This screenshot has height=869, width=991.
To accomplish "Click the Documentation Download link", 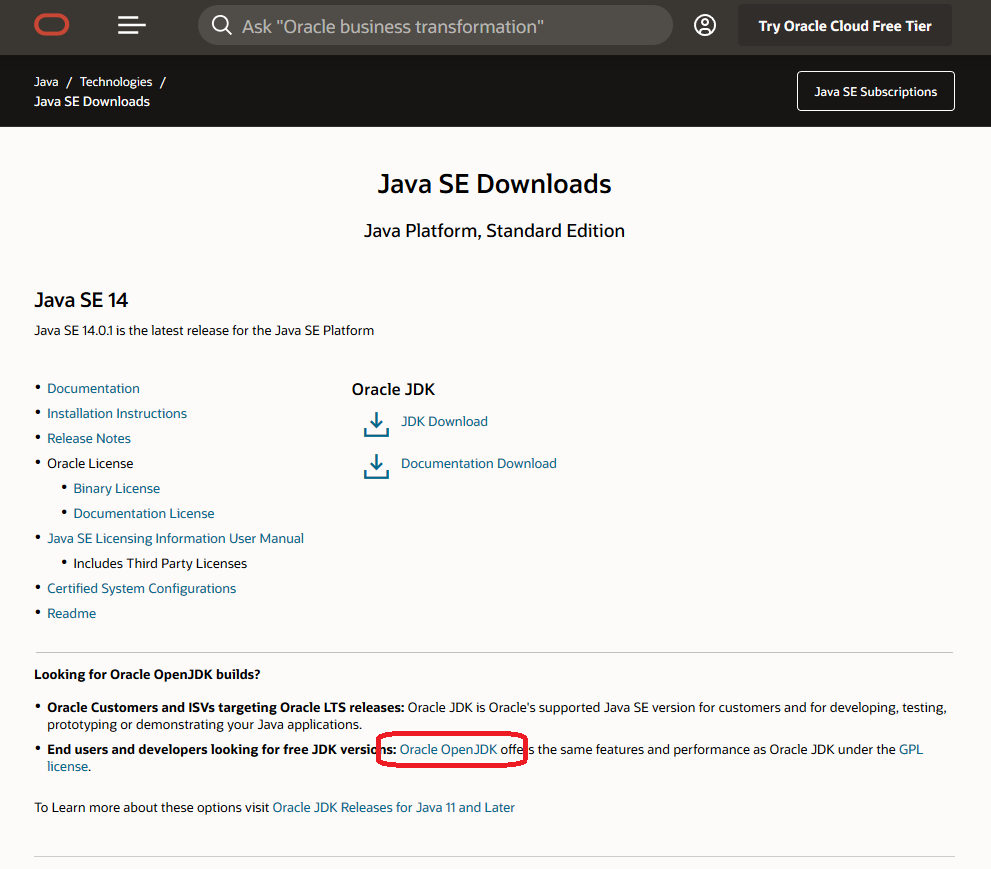I will click(x=479, y=463).
